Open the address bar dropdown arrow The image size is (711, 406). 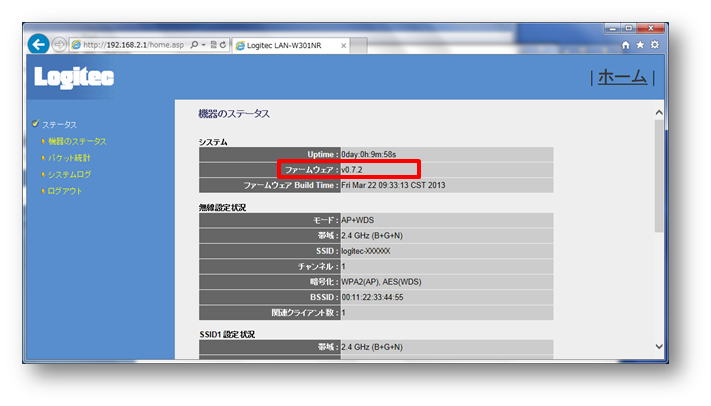[x=204, y=44]
